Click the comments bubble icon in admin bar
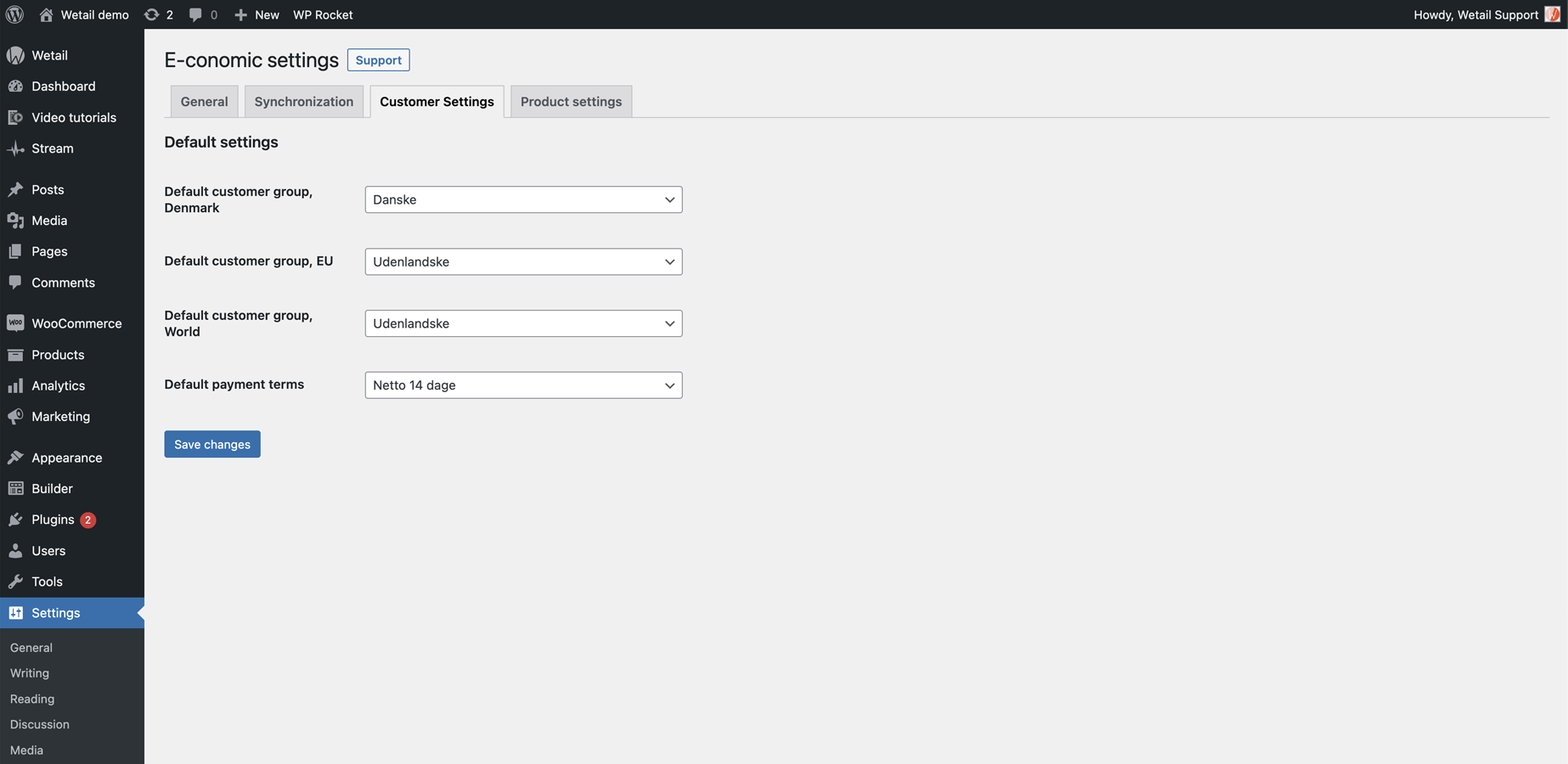The image size is (1568, 764). tap(195, 14)
